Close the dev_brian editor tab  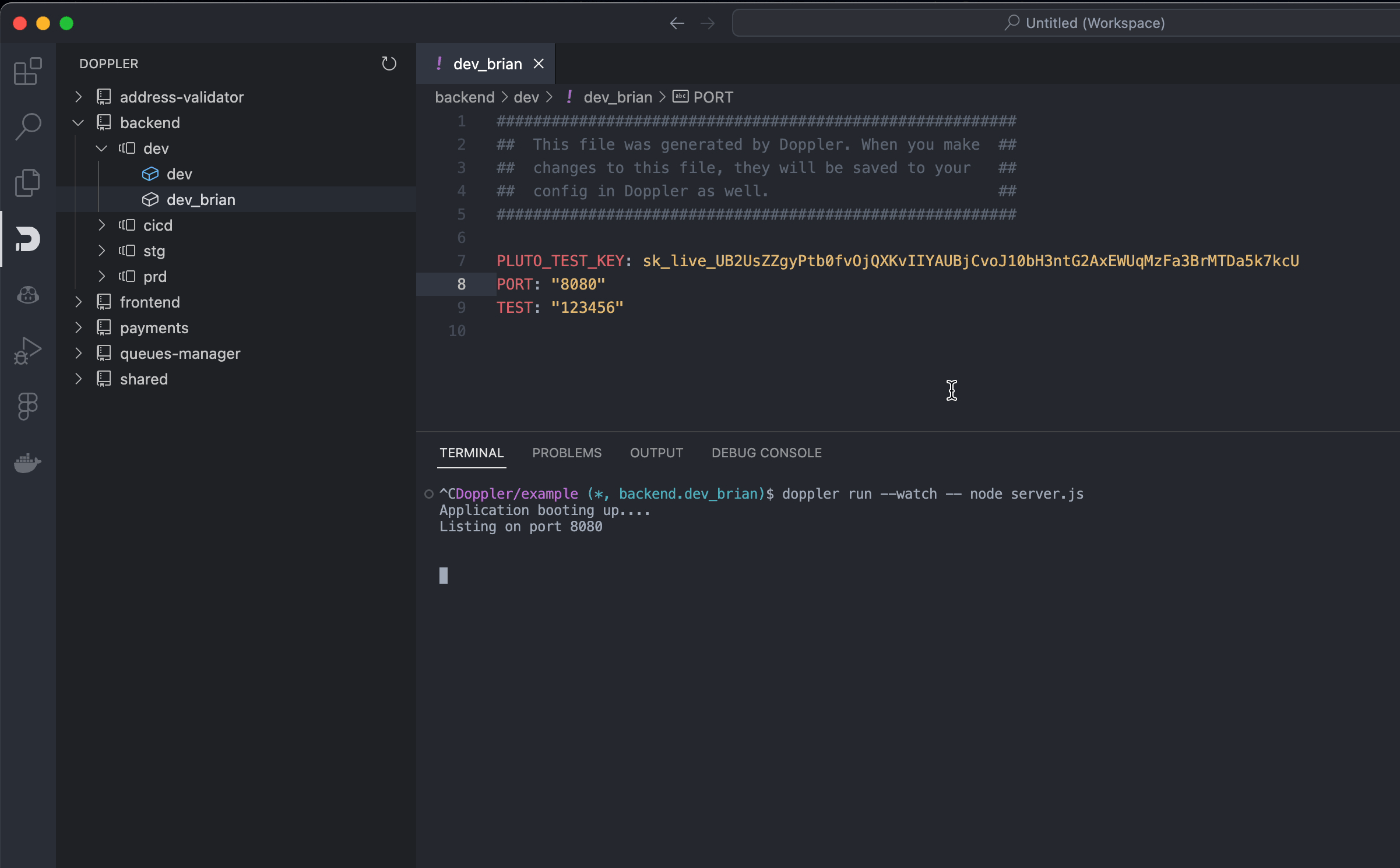pos(539,64)
